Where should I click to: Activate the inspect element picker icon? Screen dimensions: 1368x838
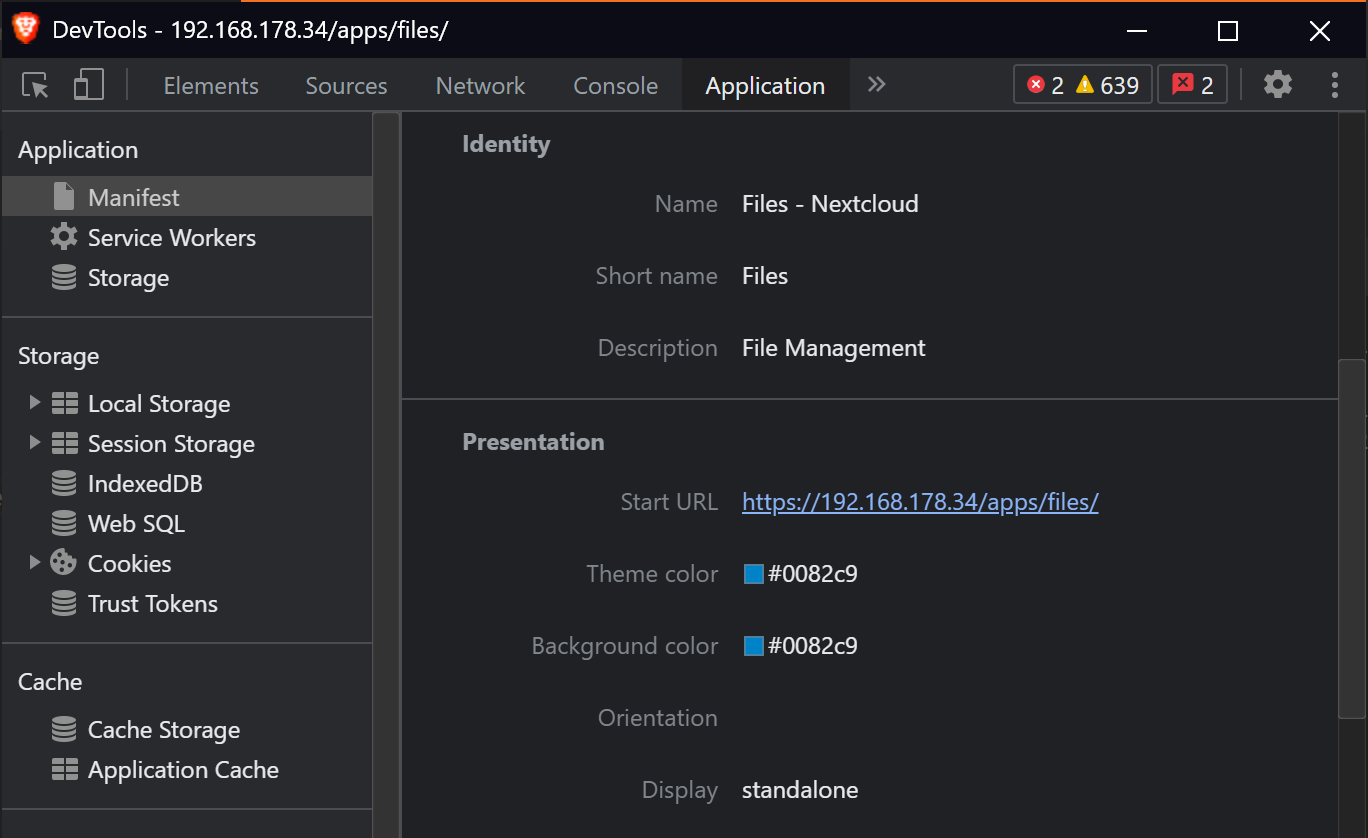tap(36, 86)
